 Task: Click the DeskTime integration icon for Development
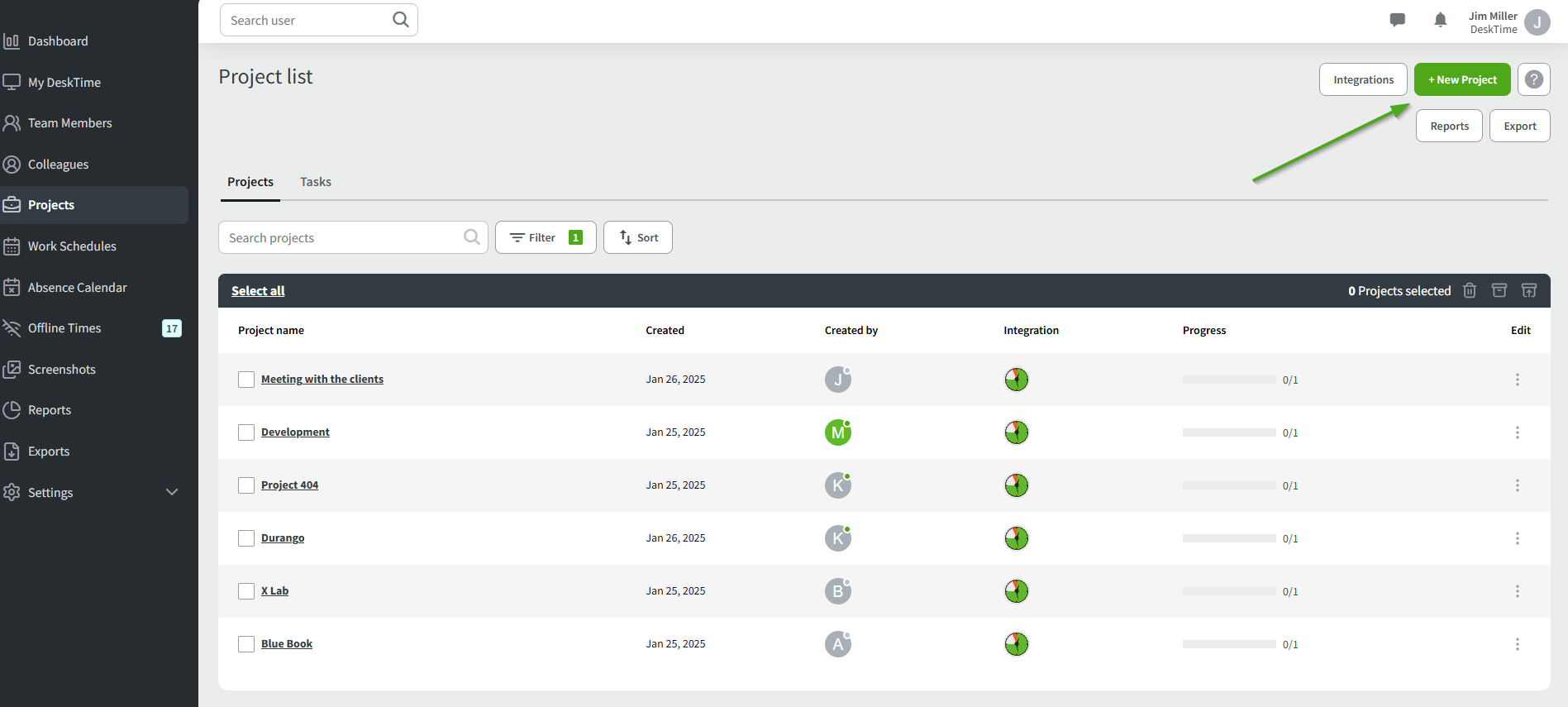click(1016, 432)
